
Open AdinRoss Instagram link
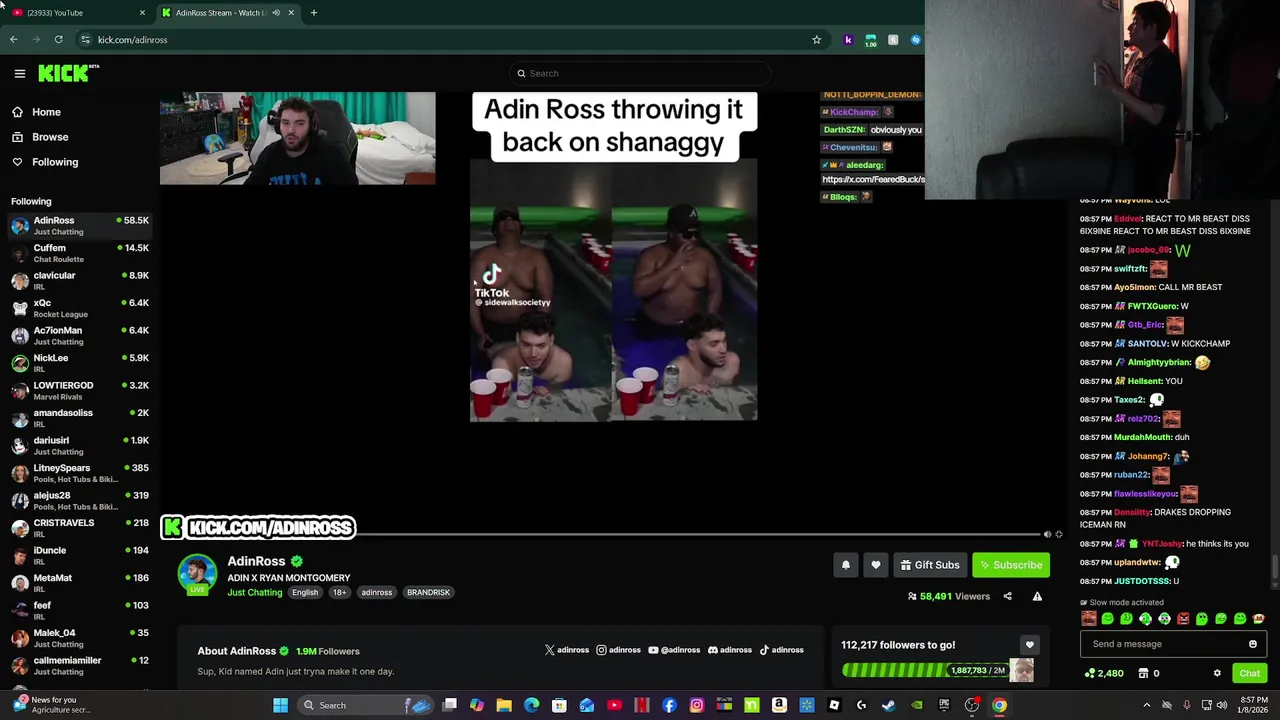(x=618, y=650)
